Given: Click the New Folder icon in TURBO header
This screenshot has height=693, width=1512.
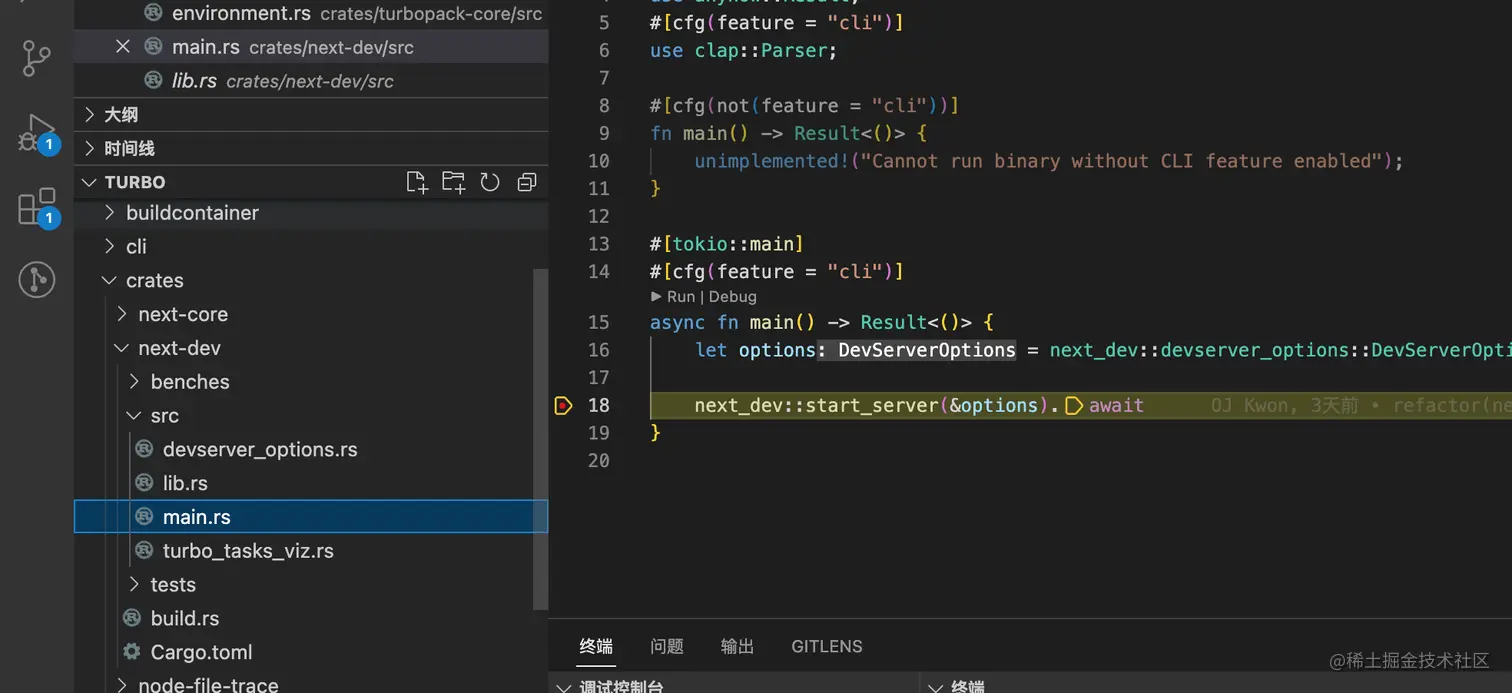Looking at the screenshot, I should [453, 182].
